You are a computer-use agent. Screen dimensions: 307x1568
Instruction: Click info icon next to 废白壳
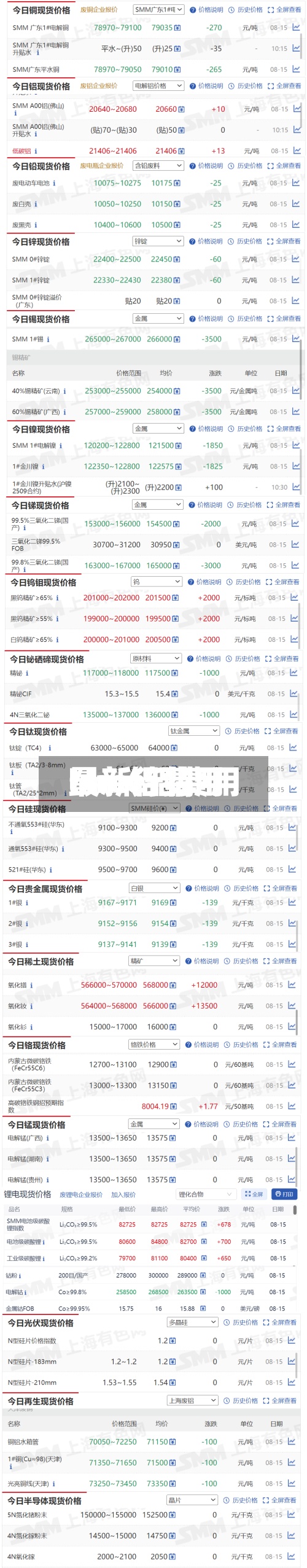(x=36, y=204)
